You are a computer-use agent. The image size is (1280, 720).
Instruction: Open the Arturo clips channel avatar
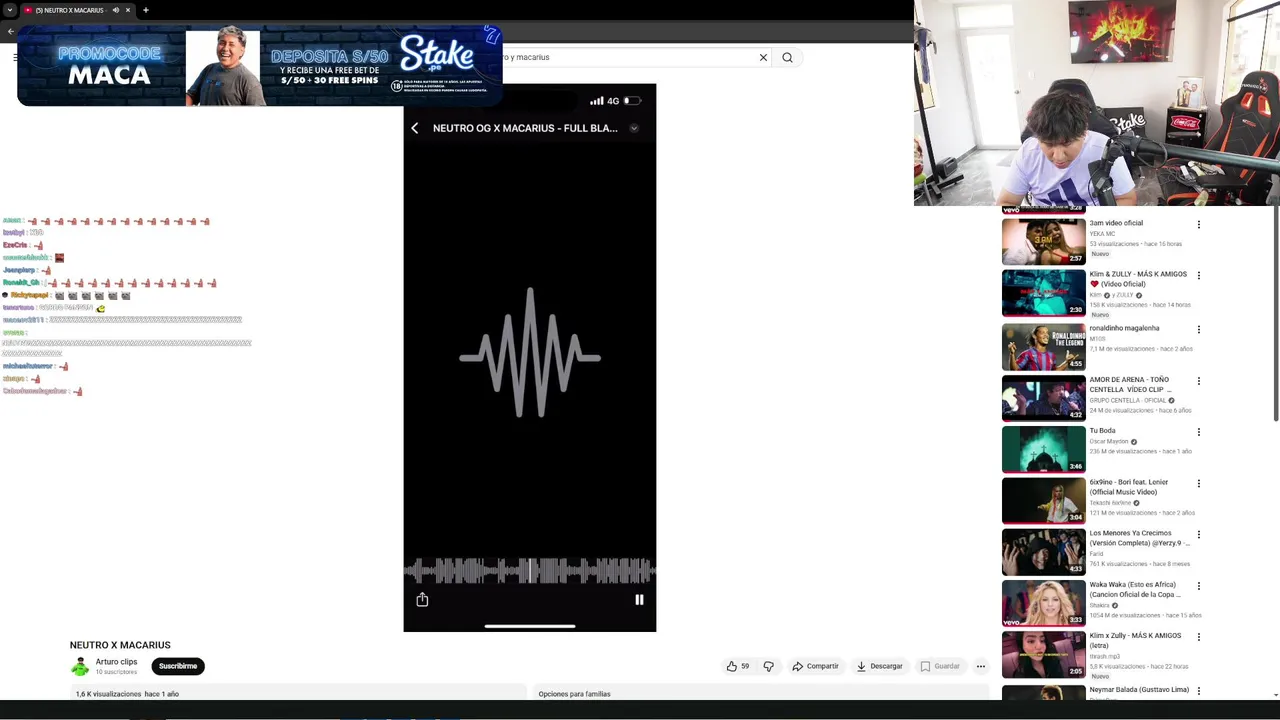(x=80, y=667)
